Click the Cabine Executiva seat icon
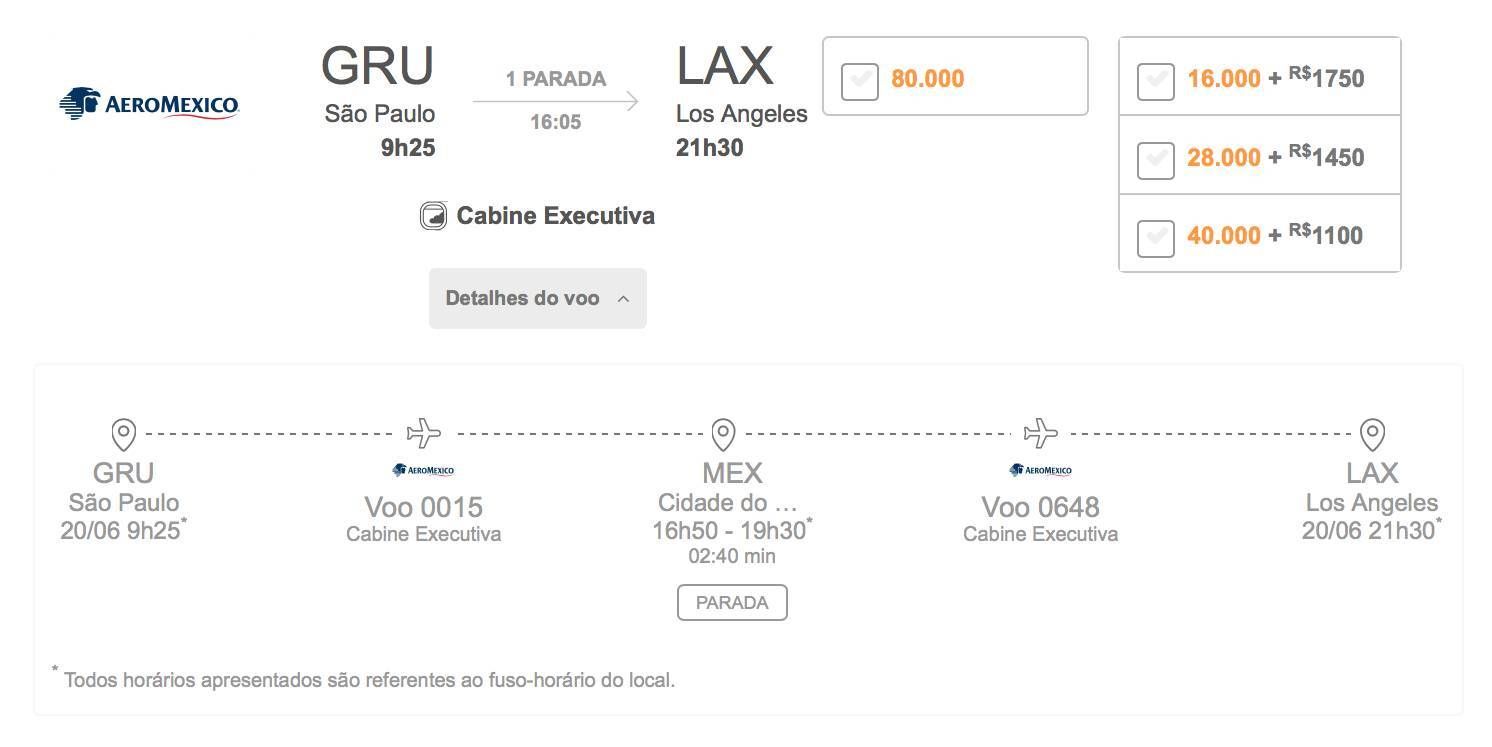 coord(433,216)
